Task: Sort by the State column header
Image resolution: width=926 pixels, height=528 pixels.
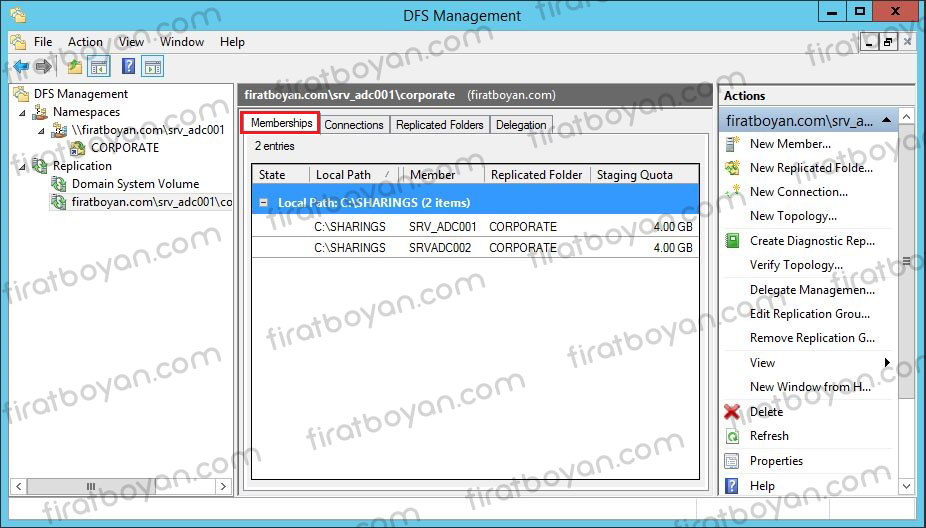Action: point(281,175)
